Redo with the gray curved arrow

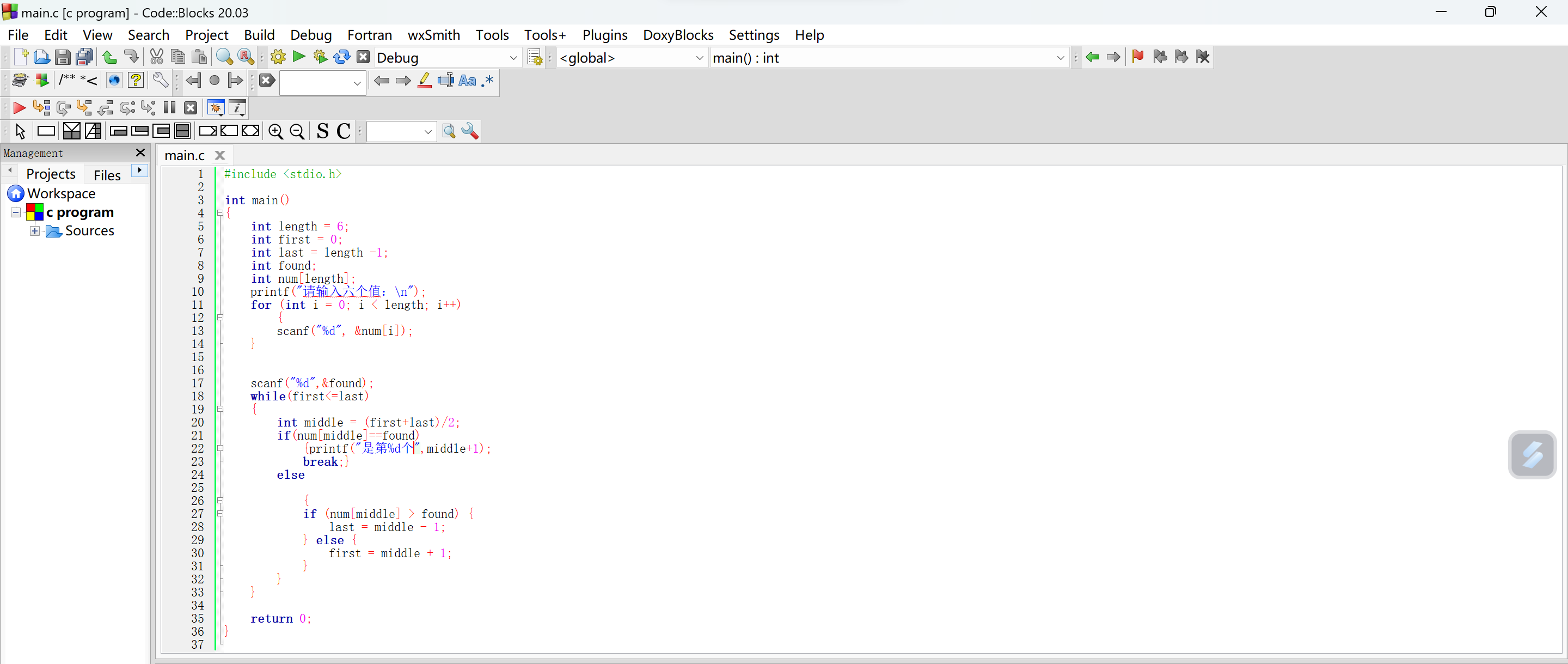coord(131,57)
